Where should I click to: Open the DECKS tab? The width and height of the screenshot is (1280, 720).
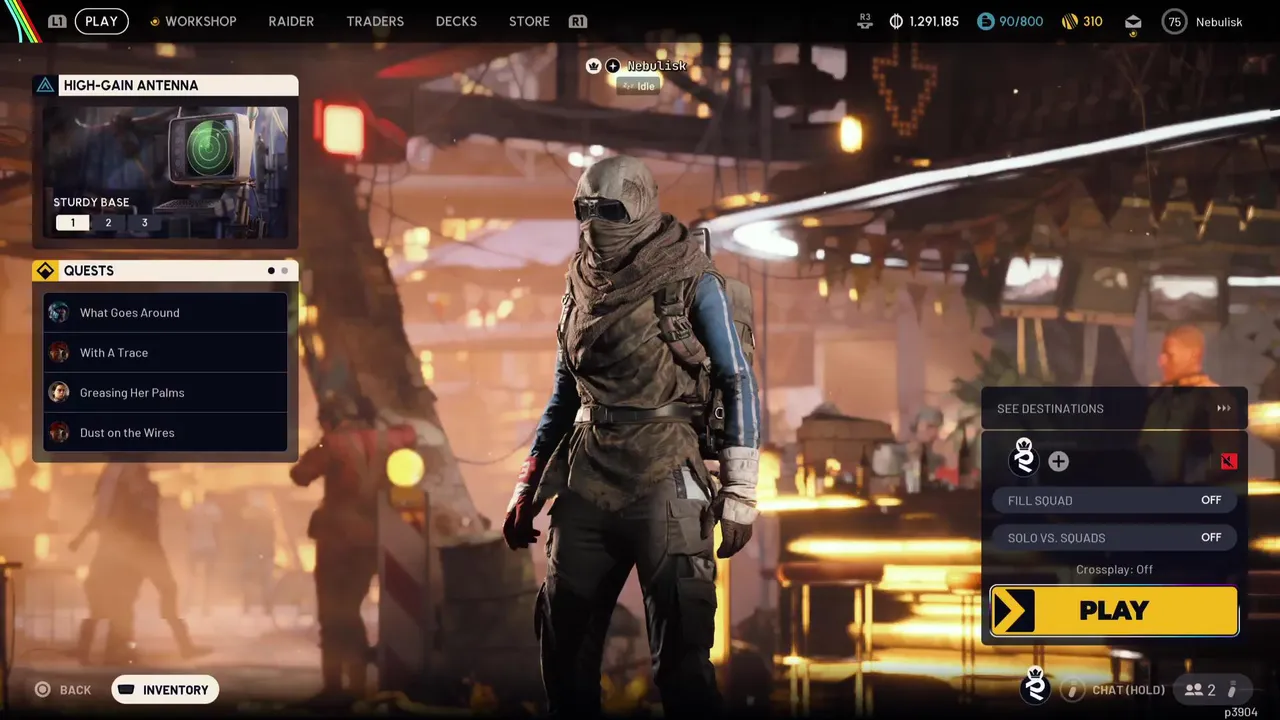(456, 21)
